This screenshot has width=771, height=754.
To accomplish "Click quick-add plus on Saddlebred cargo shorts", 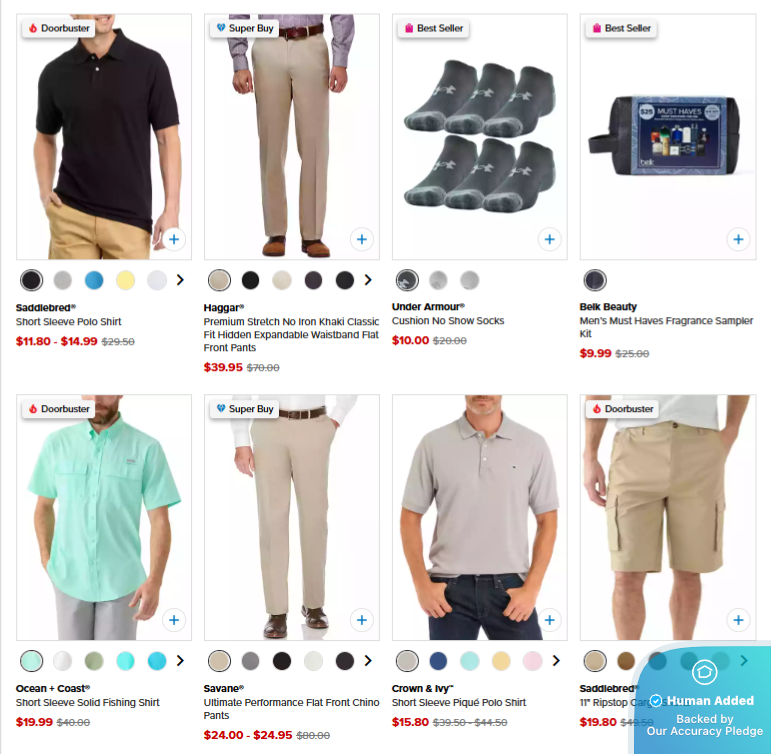I will click(738, 620).
